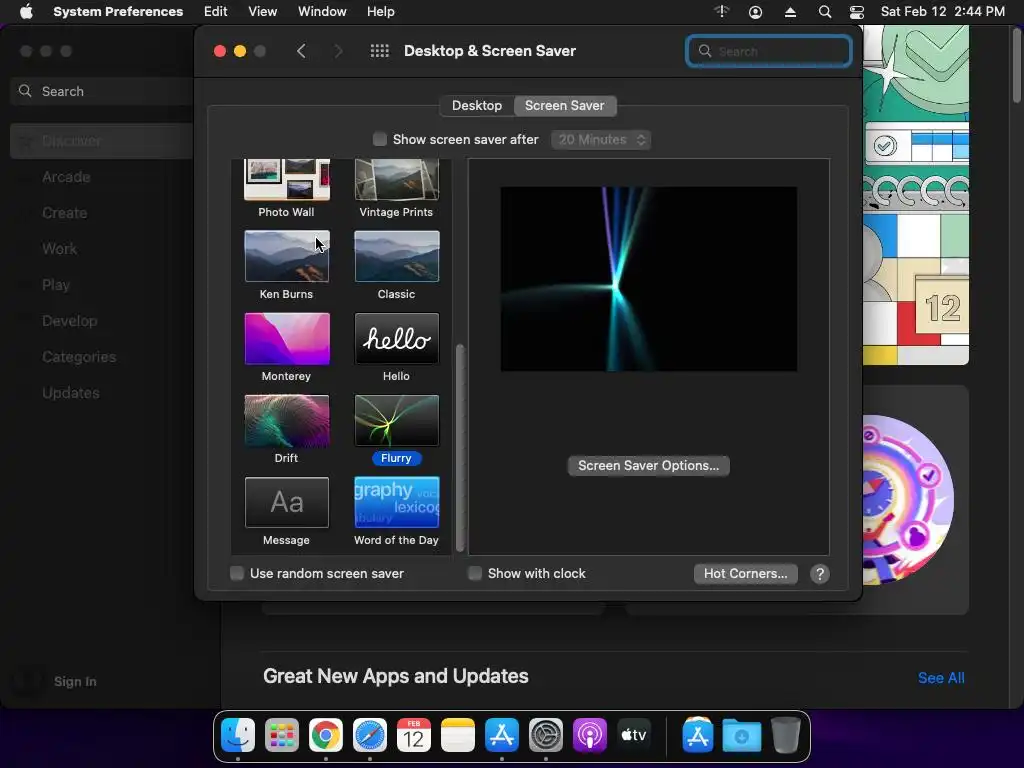Open Play in App Store sidebar
The width and height of the screenshot is (1024, 768).
click(x=56, y=285)
